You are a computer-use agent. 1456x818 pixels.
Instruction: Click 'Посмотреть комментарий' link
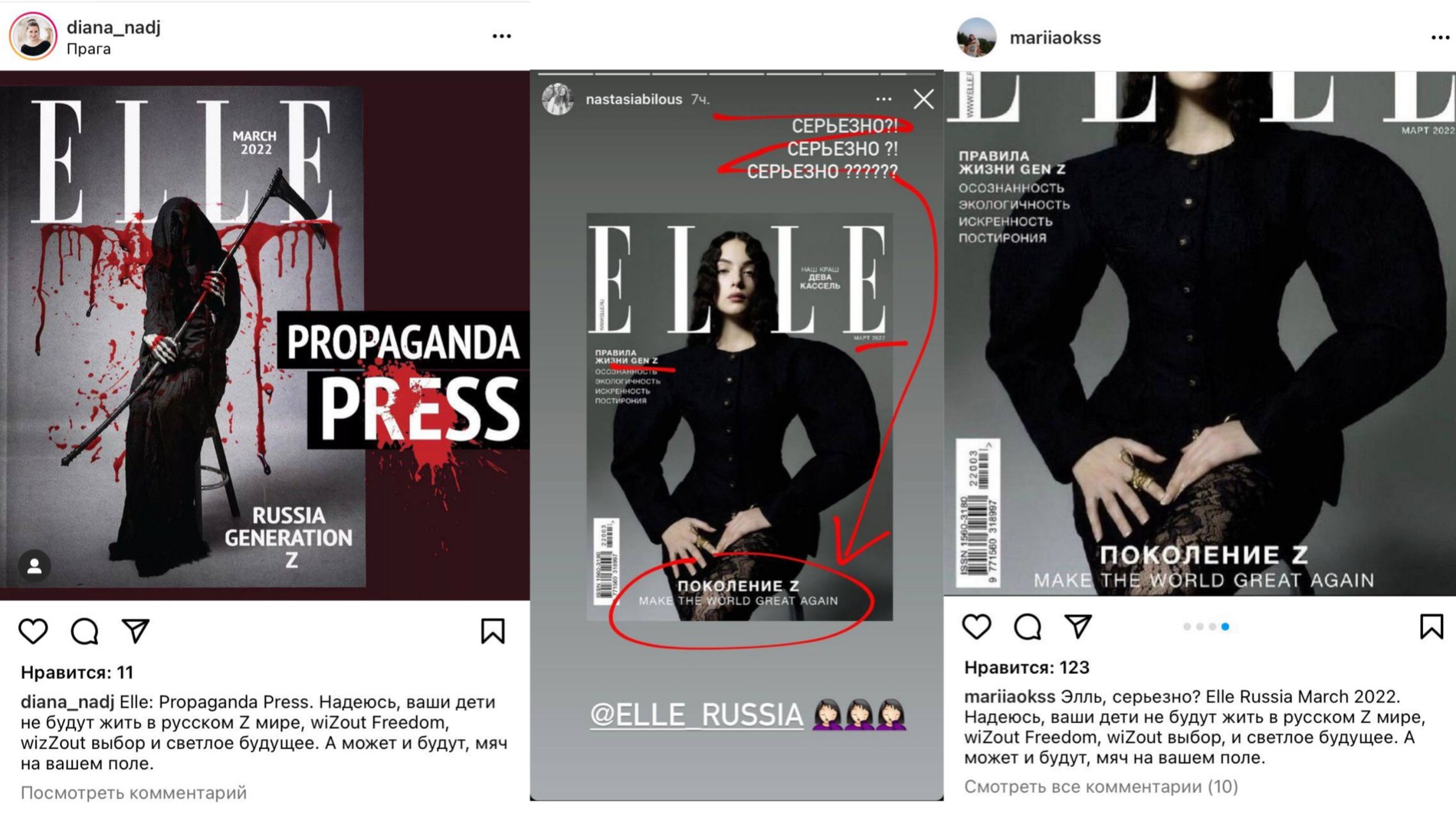click(x=133, y=793)
